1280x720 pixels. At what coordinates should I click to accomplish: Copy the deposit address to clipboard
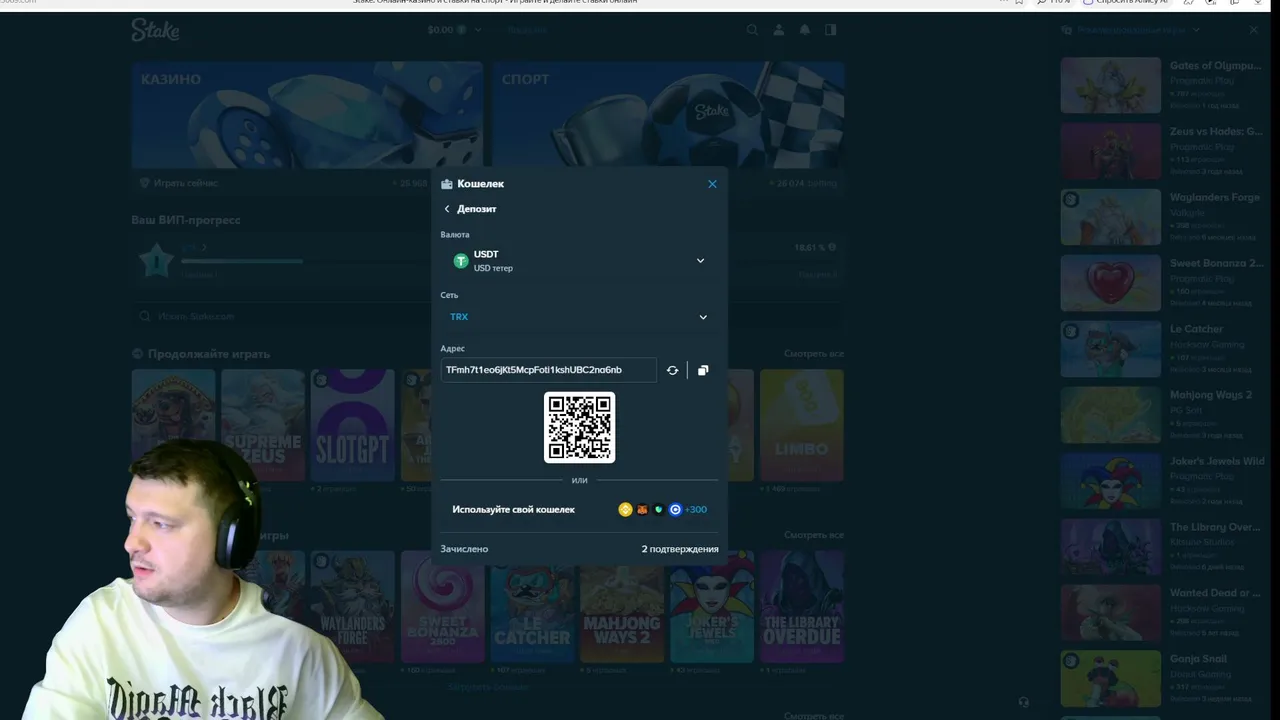click(x=703, y=370)
